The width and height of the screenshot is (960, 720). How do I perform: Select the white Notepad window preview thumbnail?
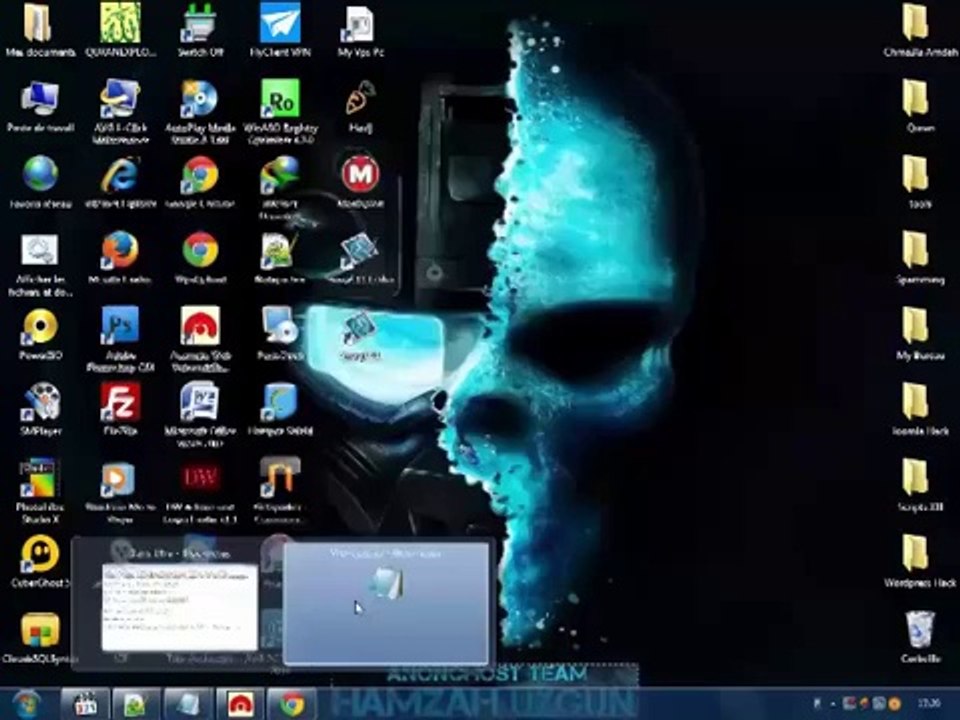(x=179, y=607)
